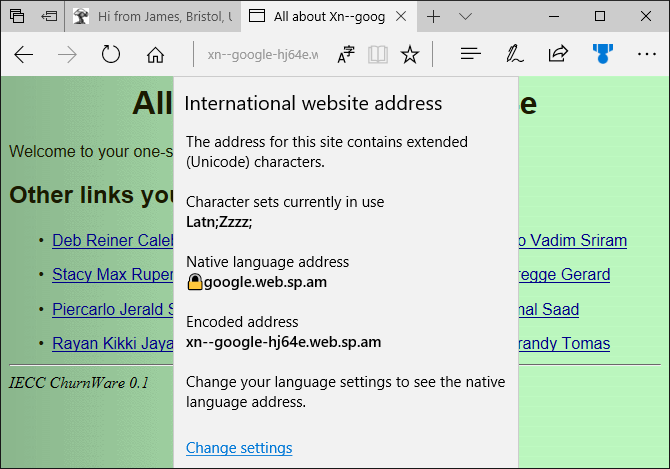
Task: Maximize the browser window
Action: [599, 17]
